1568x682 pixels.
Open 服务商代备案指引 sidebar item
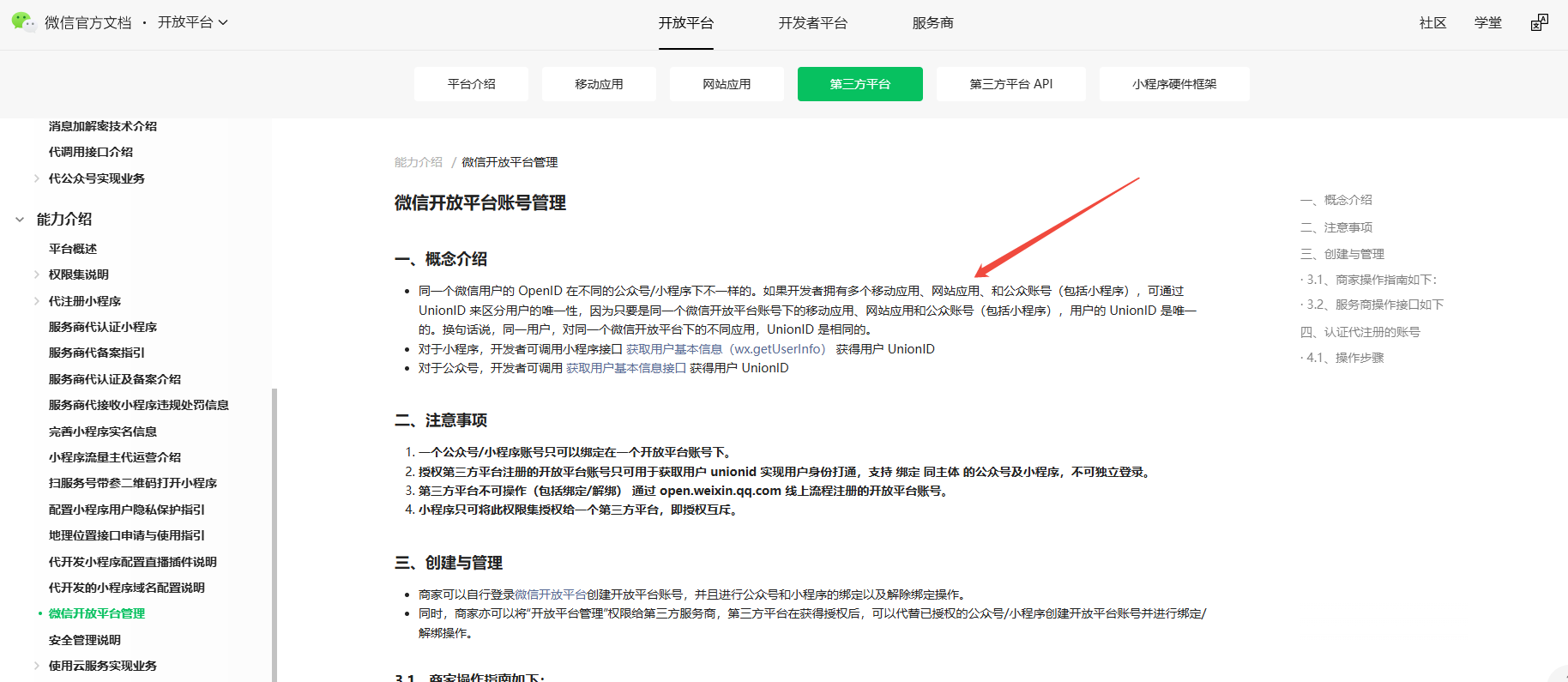point(97,353)
